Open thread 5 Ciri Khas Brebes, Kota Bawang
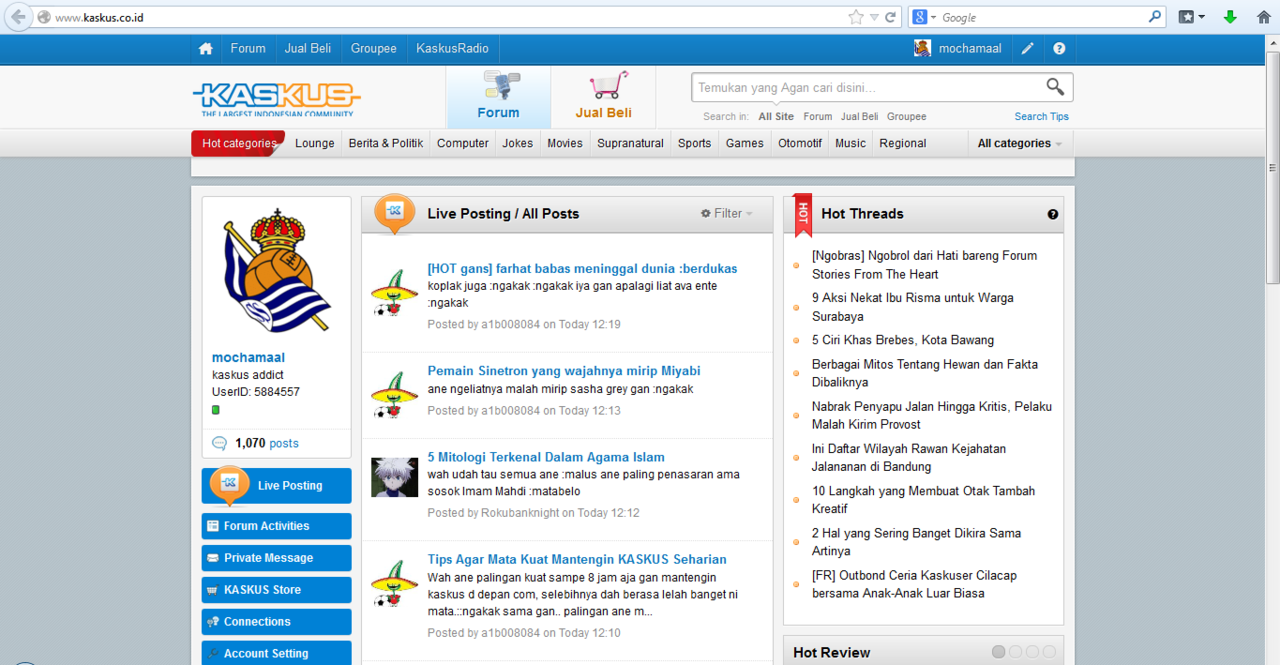The width and height of the screenshot is (1280, 665). click(x=903, y=340)
